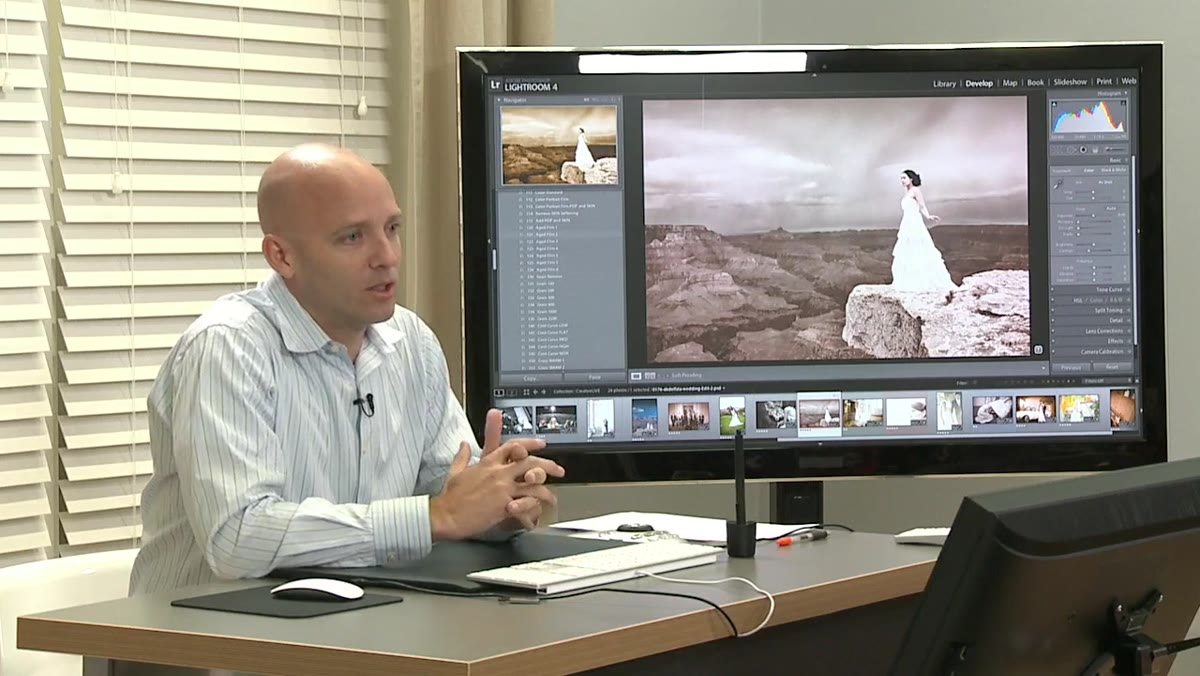Click the Auto tone button
This screenshot has width=1200, height=676.
click(x=1110, y=209)
